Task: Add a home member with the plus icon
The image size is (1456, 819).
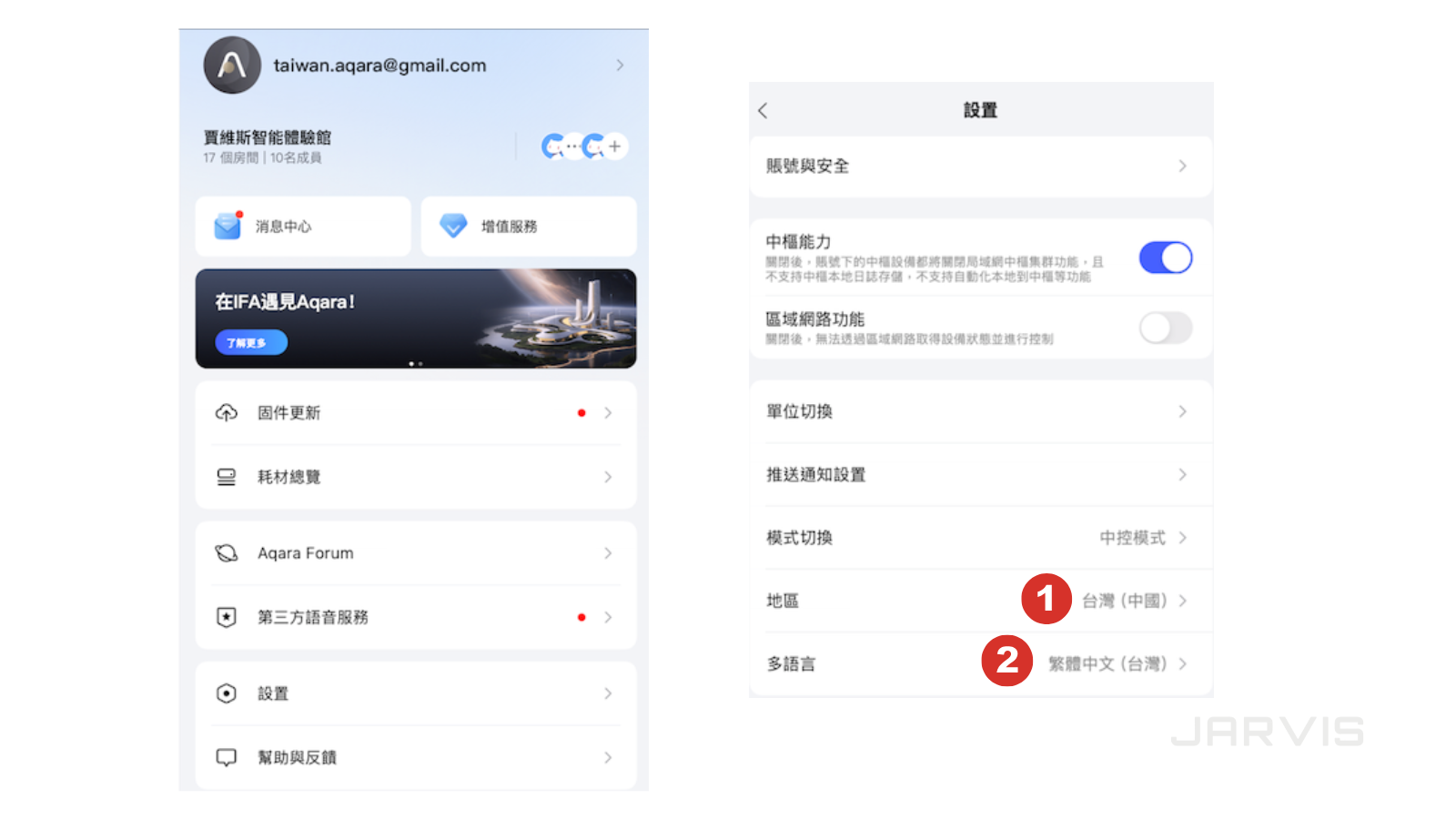Action: (x=615, y=146)
